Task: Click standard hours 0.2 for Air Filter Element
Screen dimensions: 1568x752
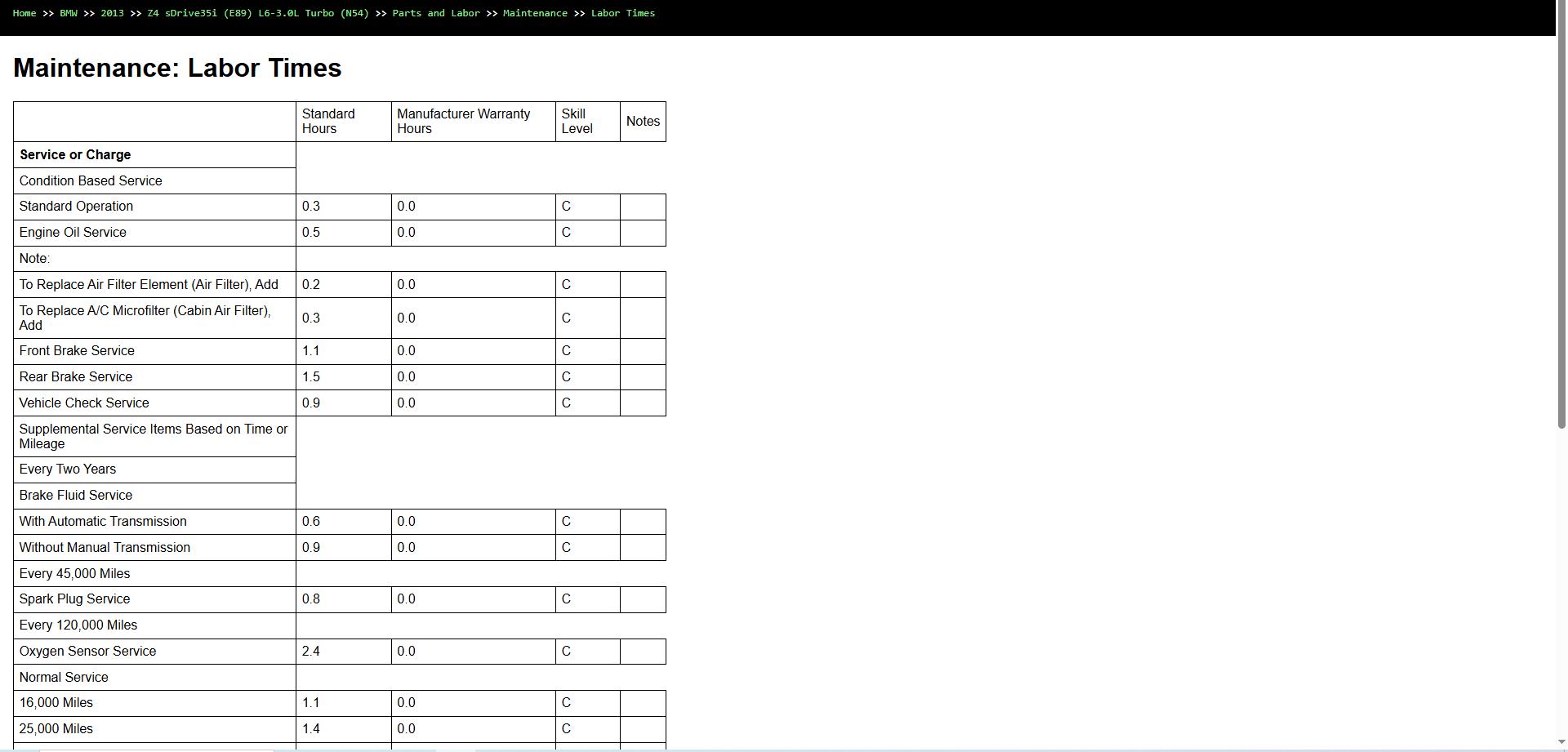Action: [x=344, y=285]
